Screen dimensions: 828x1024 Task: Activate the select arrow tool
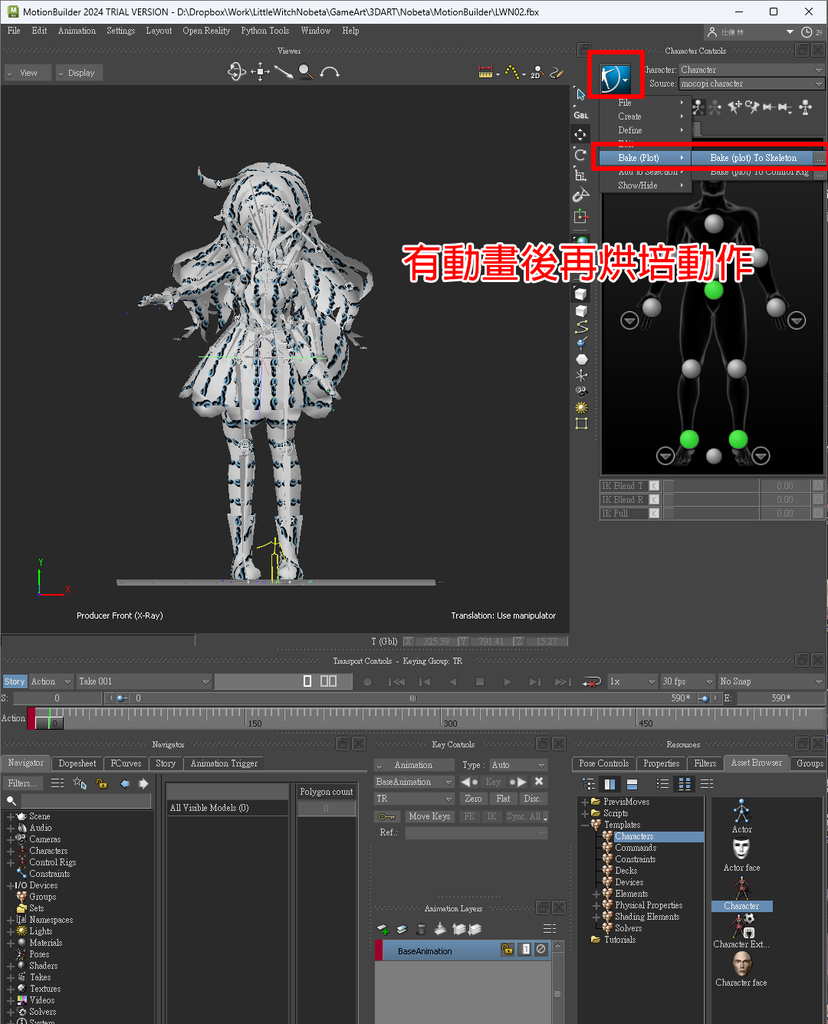pyautogui.click(x=581, y=95)
